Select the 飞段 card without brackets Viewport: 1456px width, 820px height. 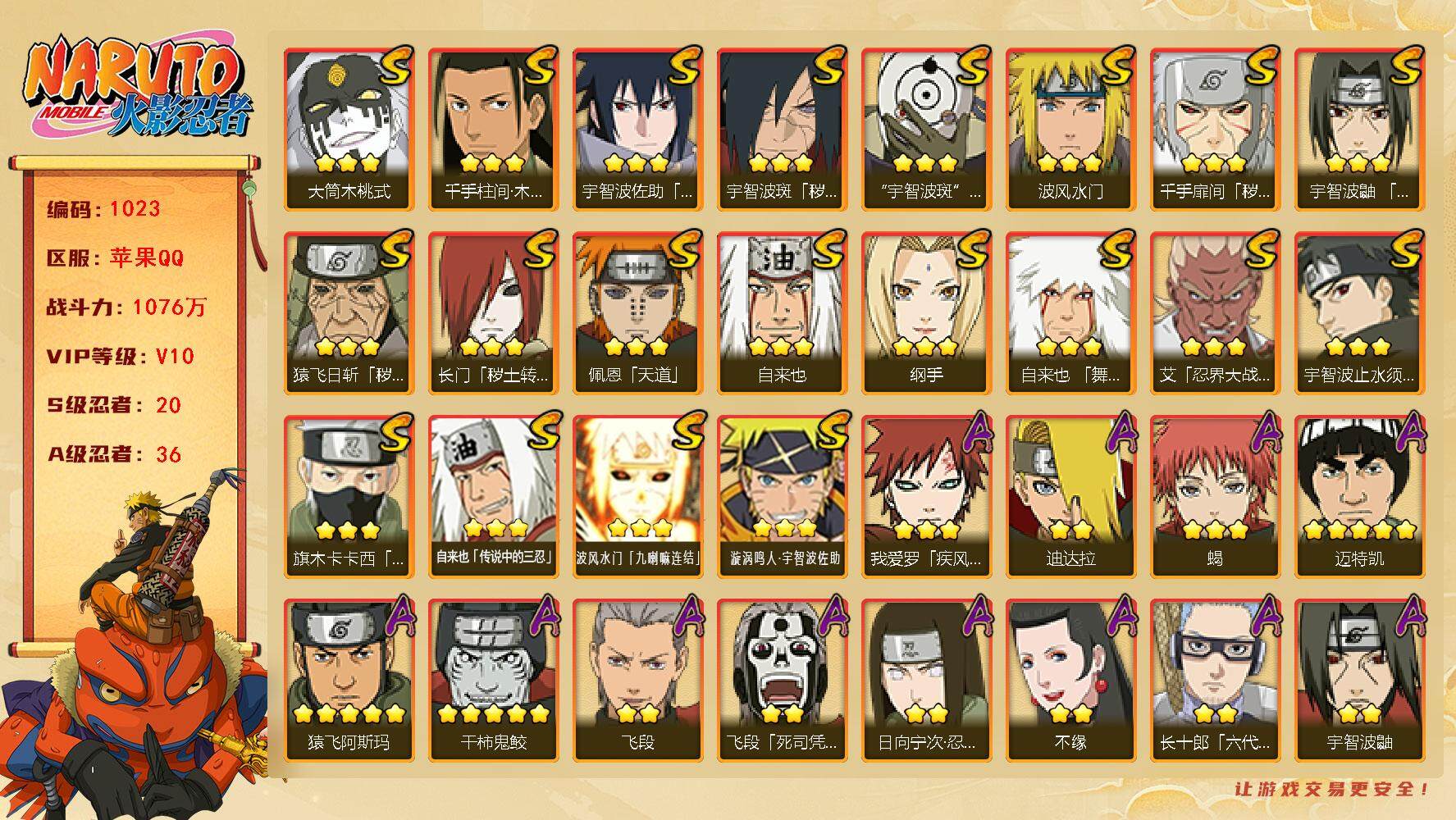(x=637, y=681)
